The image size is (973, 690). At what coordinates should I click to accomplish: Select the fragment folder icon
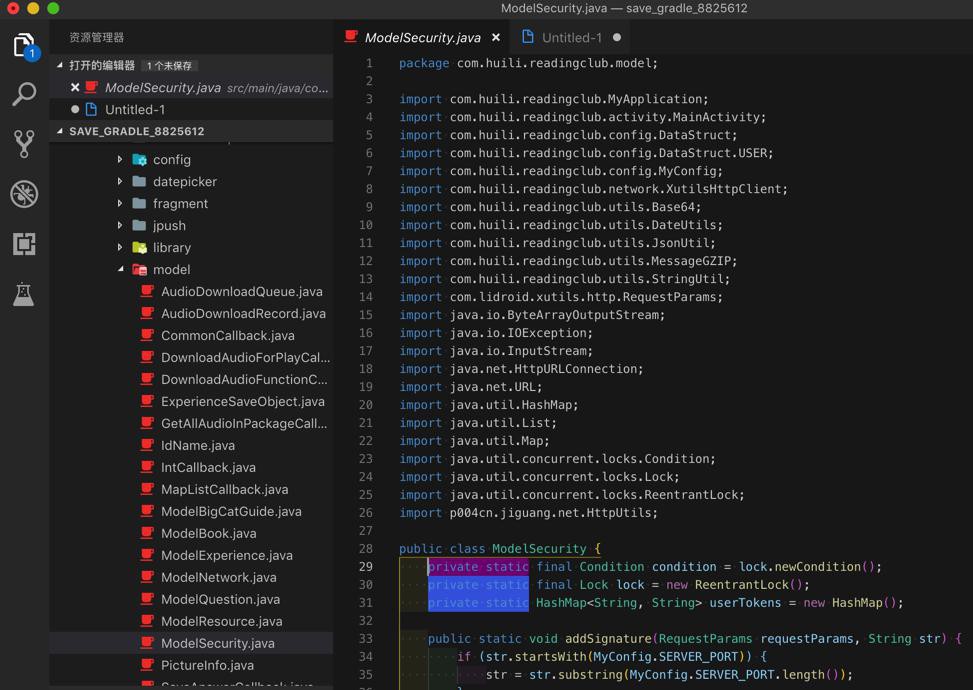coord(140,204)
